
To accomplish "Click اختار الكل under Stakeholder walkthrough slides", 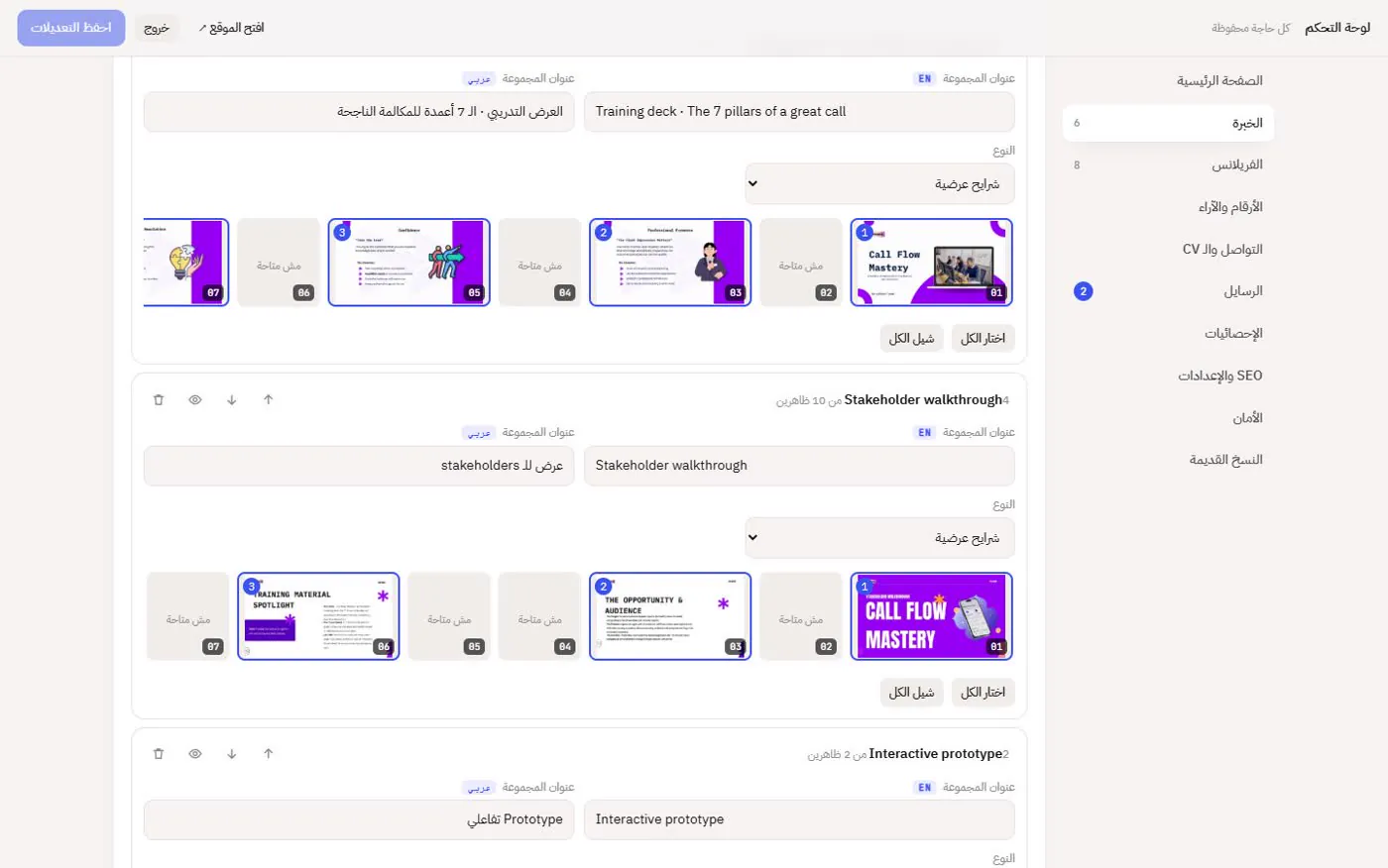I will point(983,693).
